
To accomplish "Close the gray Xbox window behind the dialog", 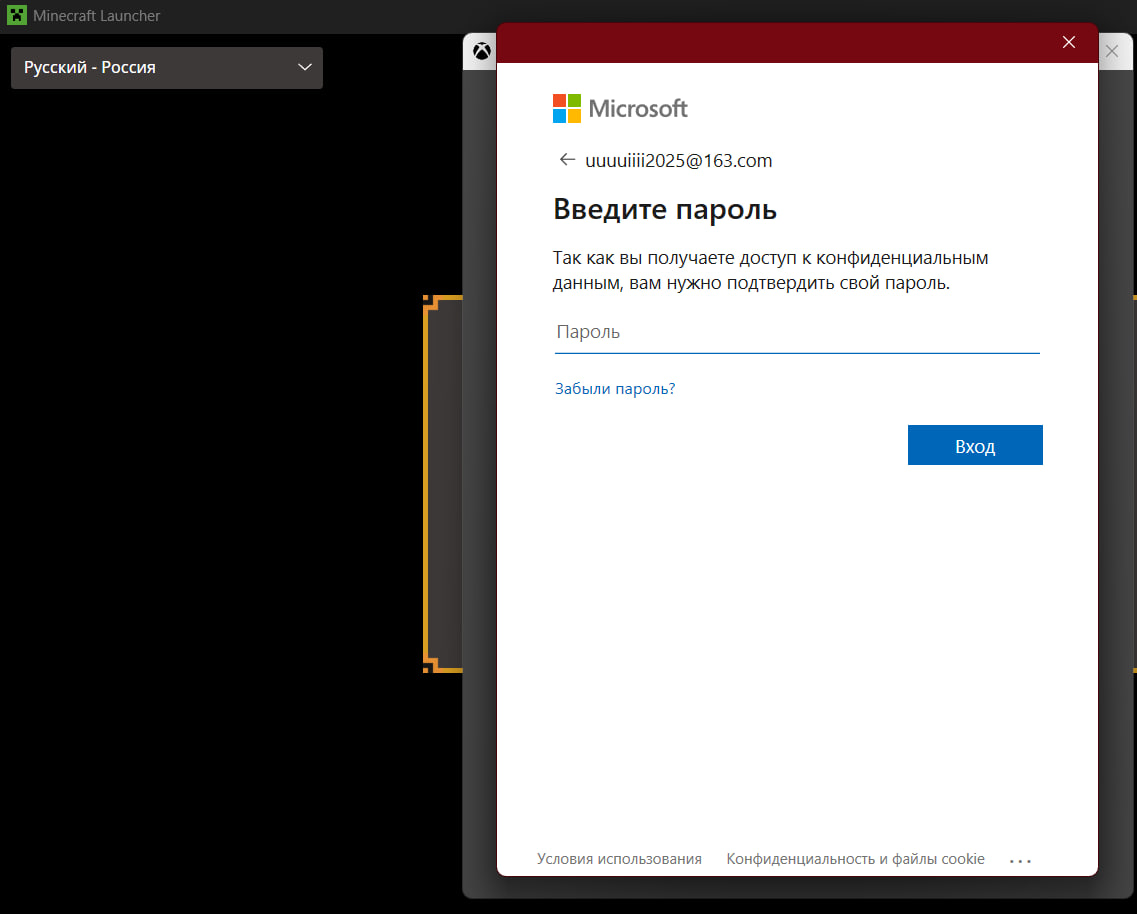I will (x=1112, y=51).
